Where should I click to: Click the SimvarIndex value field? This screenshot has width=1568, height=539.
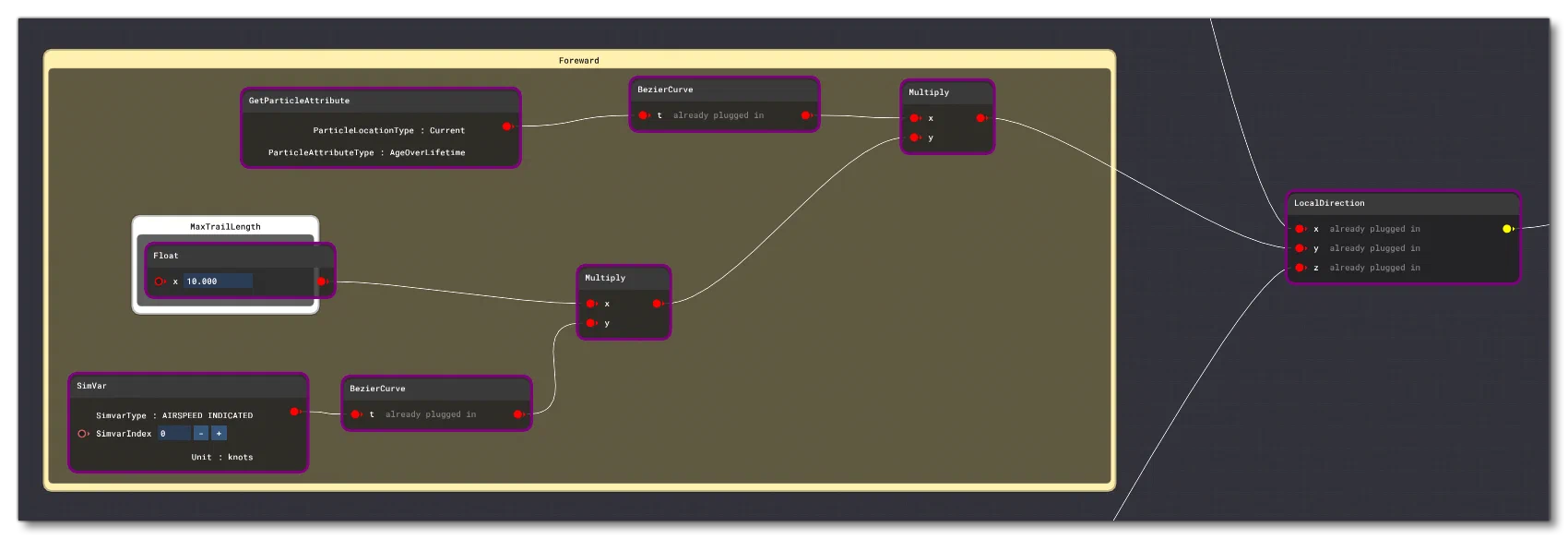[174, 434]
